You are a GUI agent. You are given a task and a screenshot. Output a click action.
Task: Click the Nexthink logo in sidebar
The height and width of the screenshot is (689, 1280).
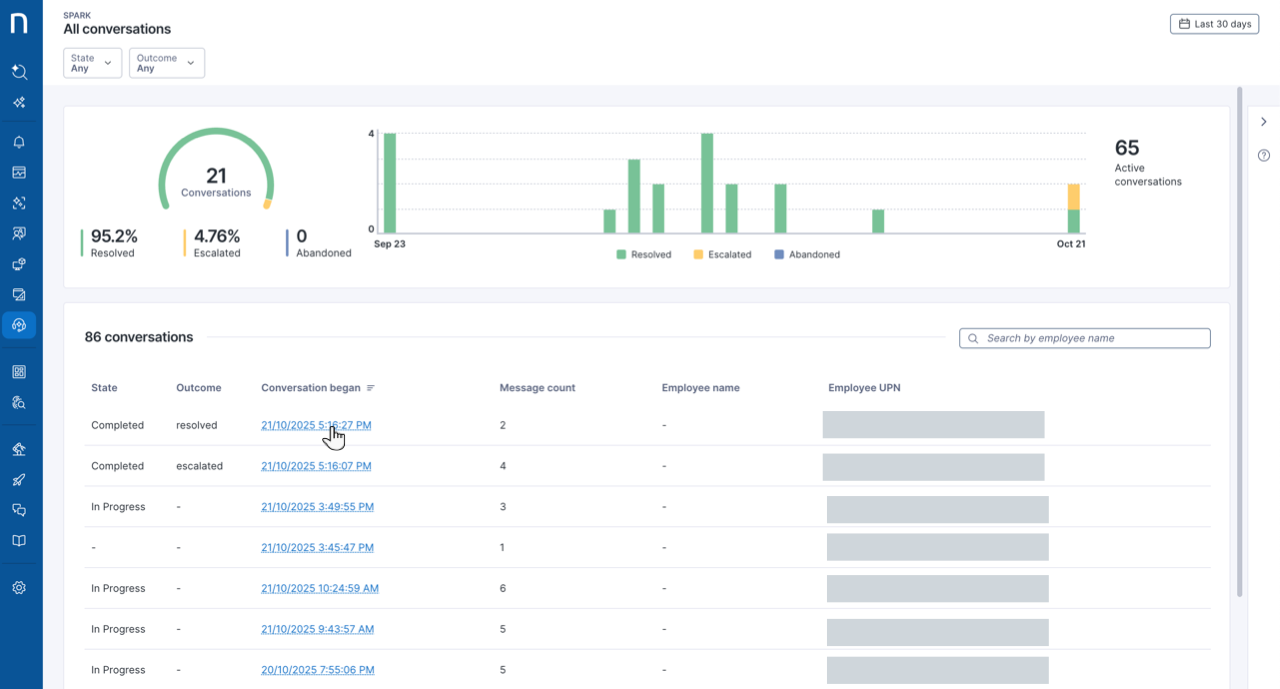pos(19,23)
